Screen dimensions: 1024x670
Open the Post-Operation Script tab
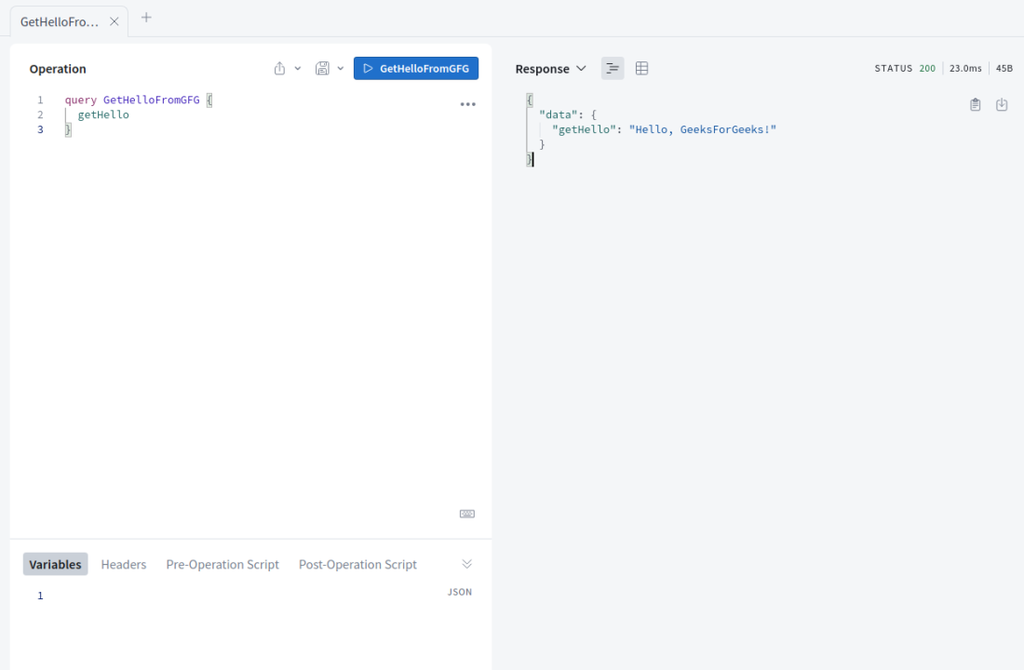pyautogui.click(x=357, y=564)
